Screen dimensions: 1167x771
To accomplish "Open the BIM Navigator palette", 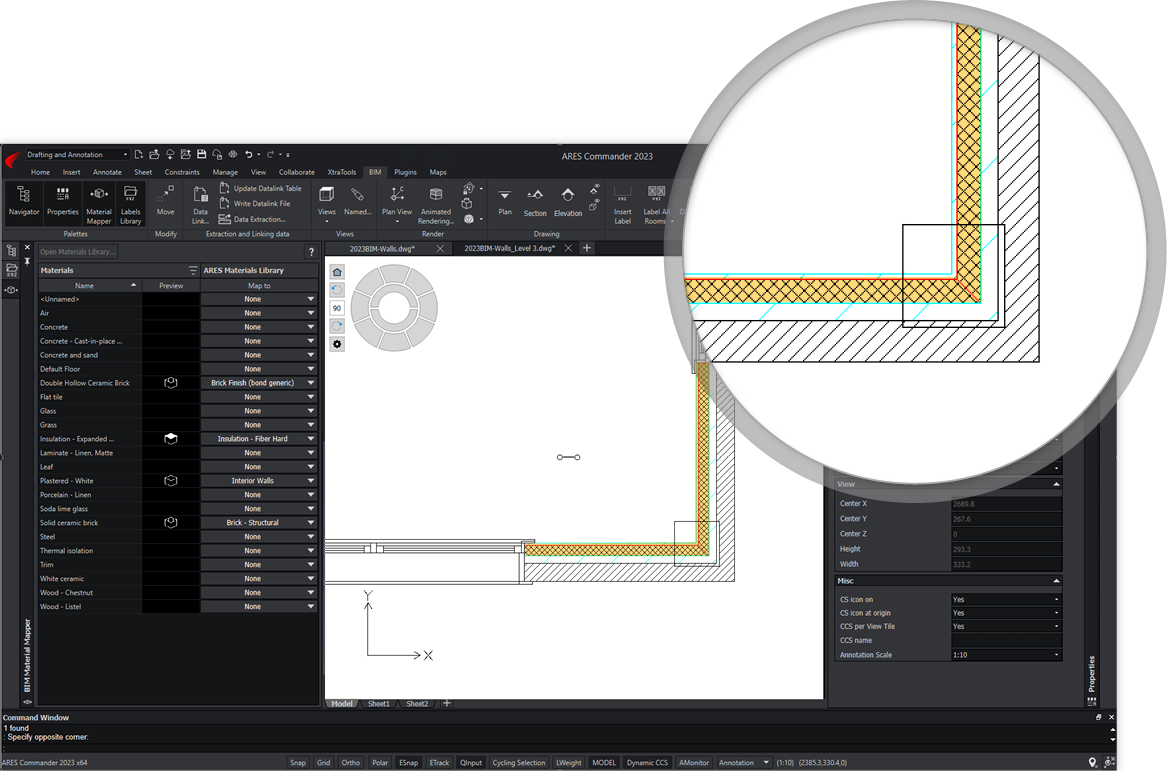I will click(x=24, y=201).
